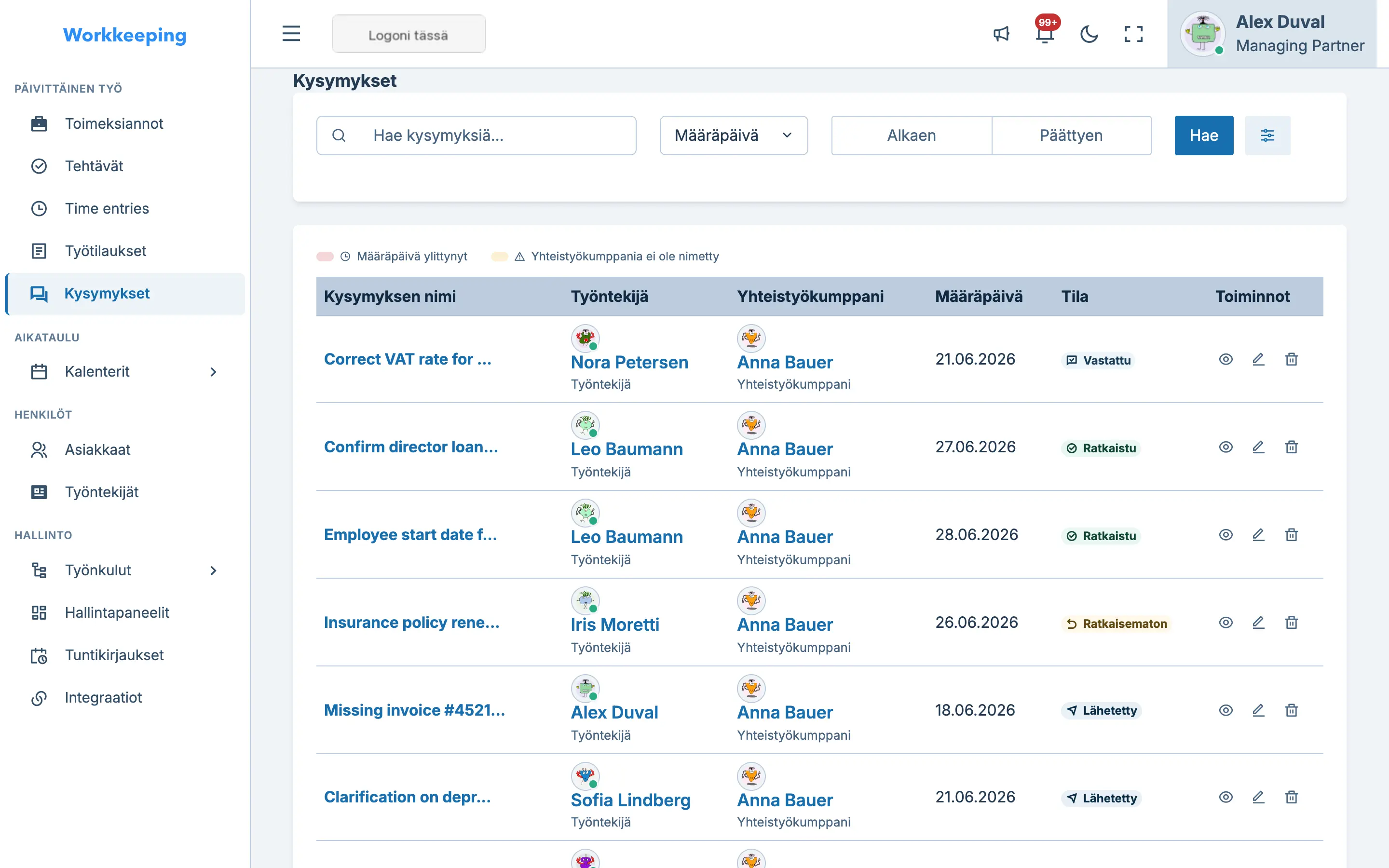
Task: Click the Määräpäivä ylittynyt red legend swatch
Action: tap(325, 257)
